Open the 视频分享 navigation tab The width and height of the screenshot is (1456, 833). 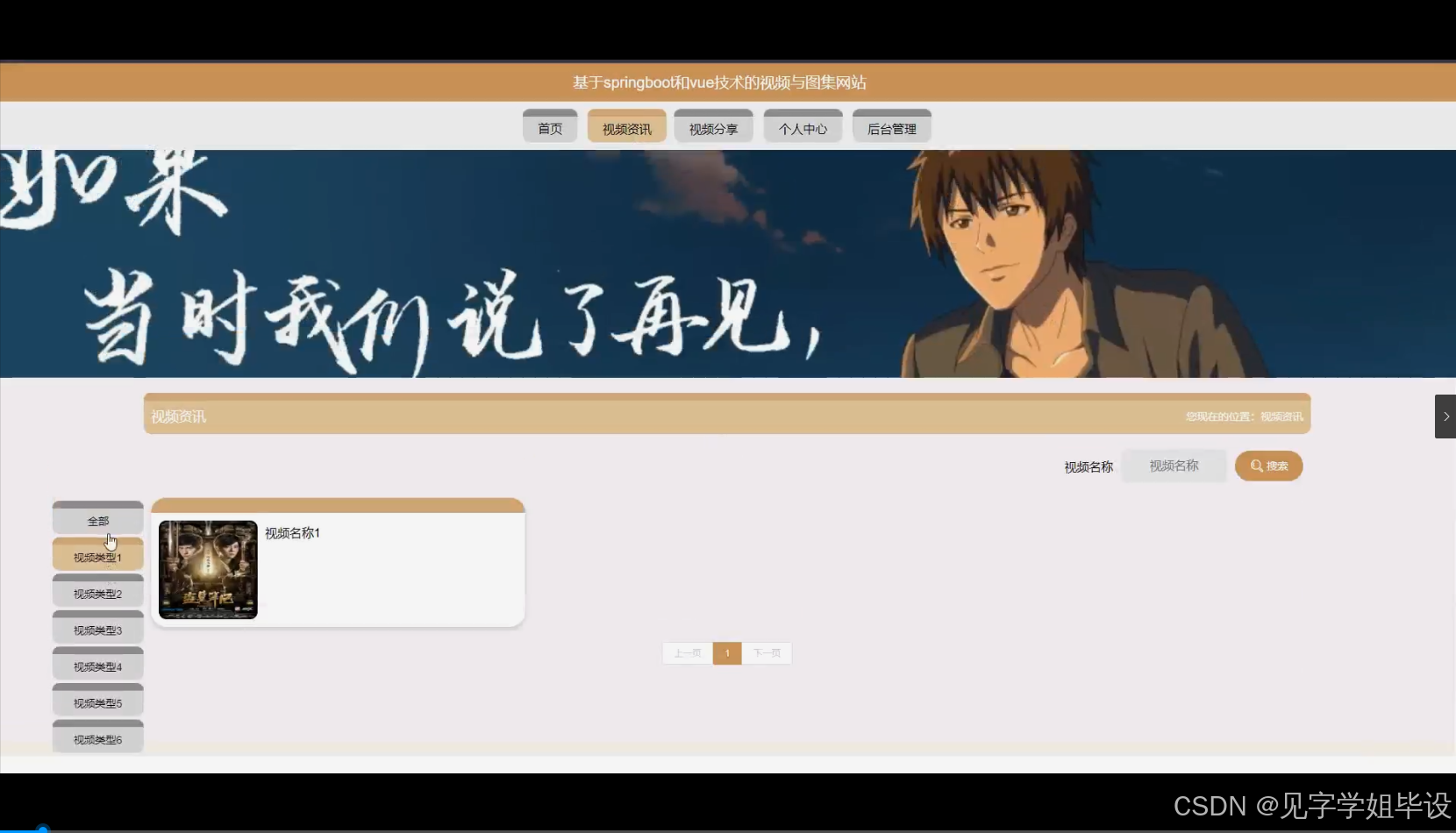[714, 126]
